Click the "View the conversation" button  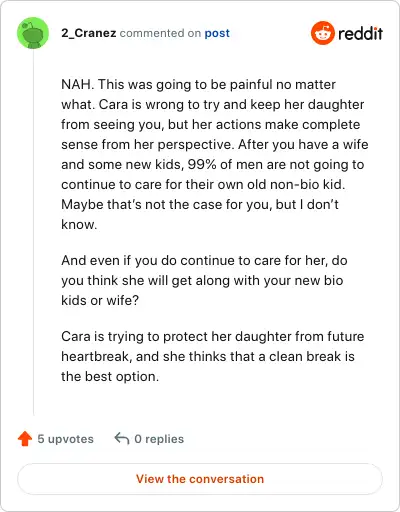(200, 479)
